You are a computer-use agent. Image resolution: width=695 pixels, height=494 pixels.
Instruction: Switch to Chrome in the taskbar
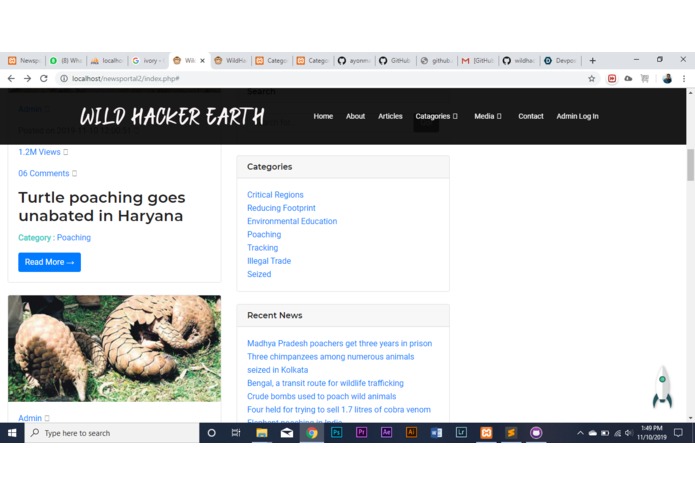click(x=312, y=433)
